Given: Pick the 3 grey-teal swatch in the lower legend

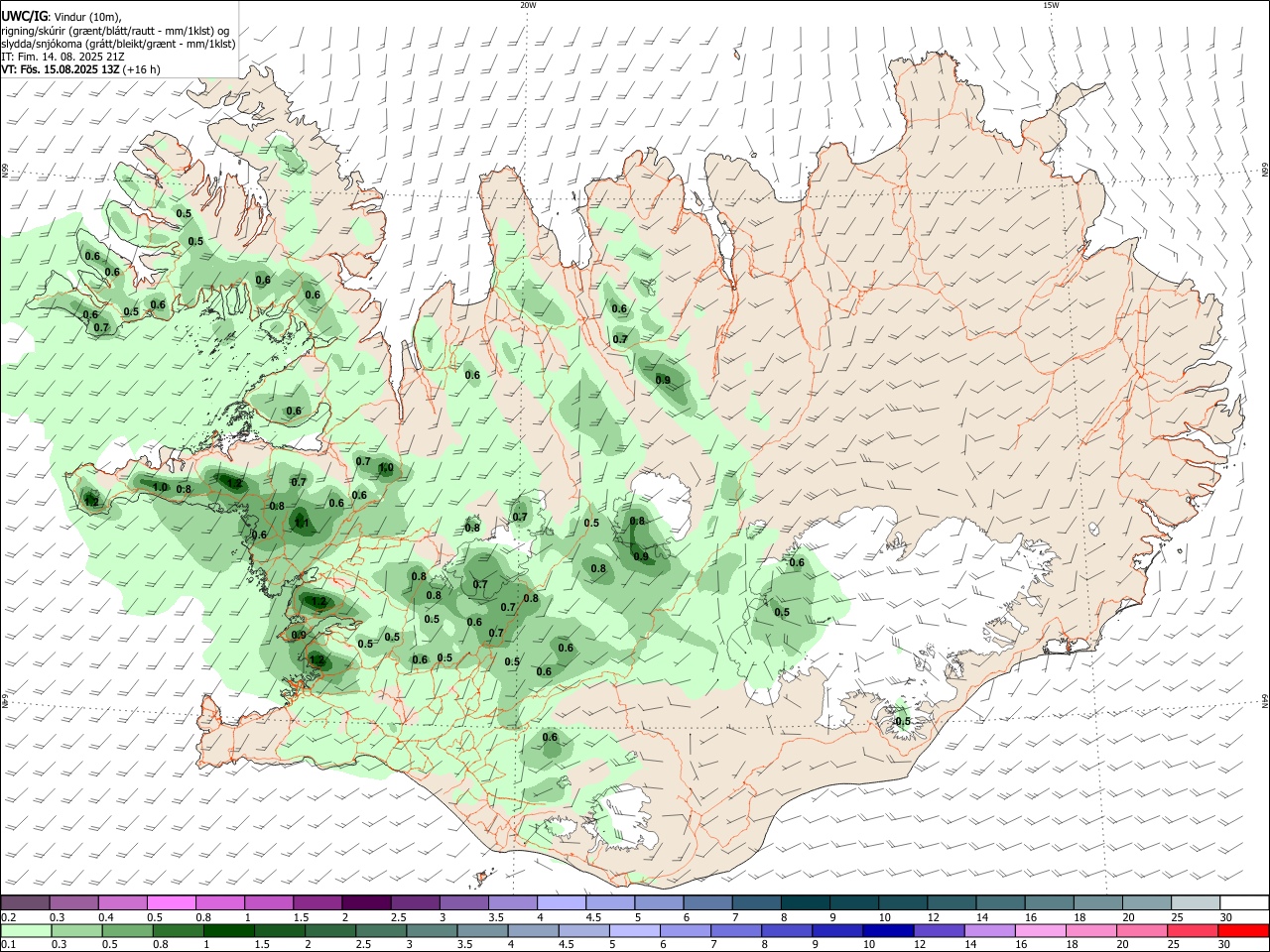Looking at the screenshot, I should (431, 930).
